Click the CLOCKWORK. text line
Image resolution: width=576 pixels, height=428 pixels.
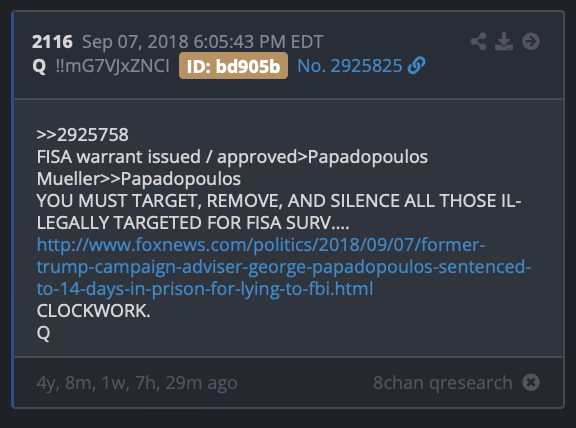tap(93, 311)
